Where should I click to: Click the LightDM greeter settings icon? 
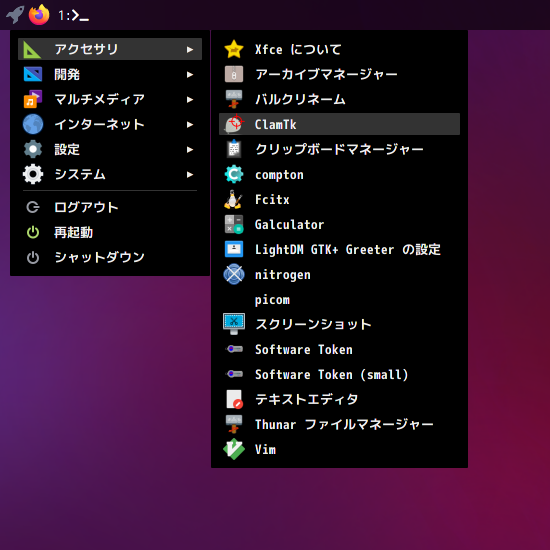tap(234, 249)
